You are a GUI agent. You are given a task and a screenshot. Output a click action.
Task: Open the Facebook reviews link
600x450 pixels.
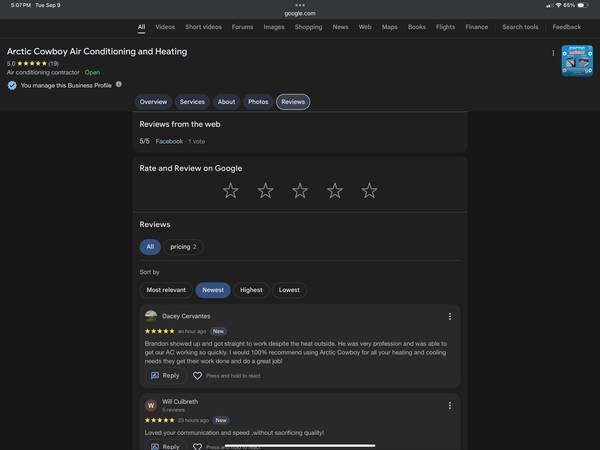(169, 142)
